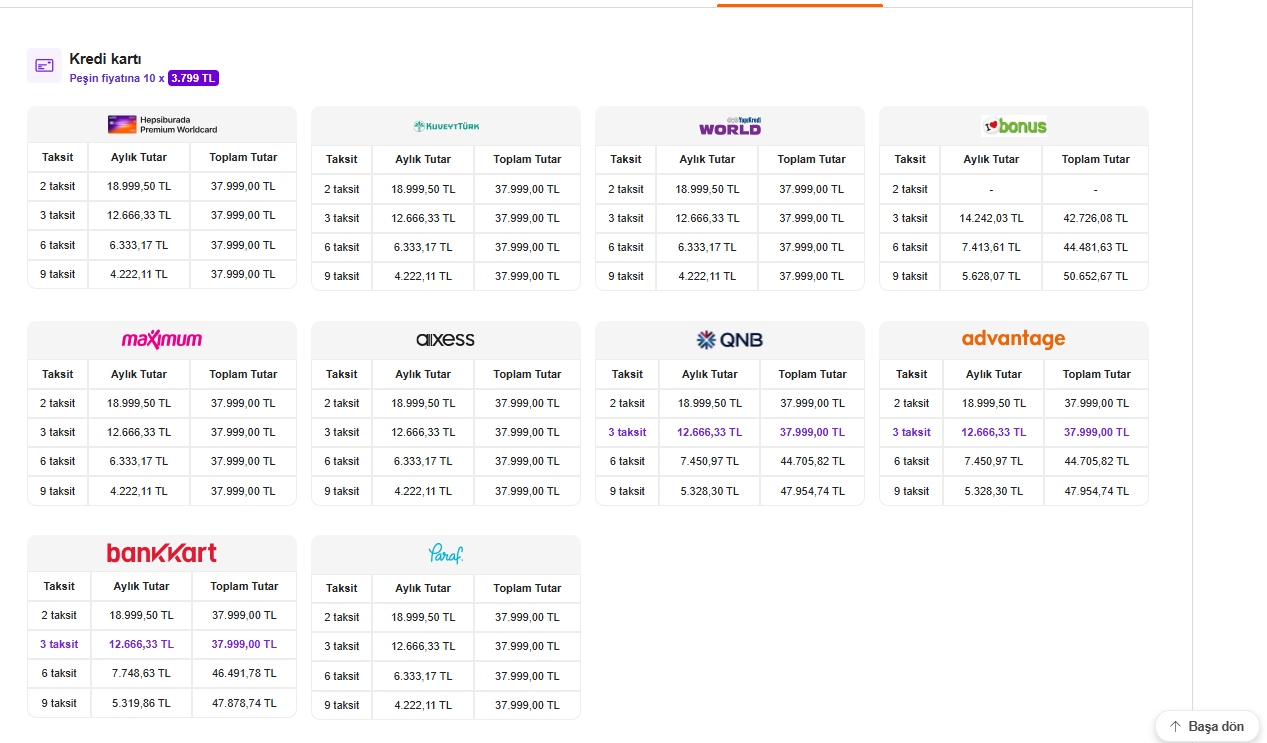Click Bonus total 44.481,63 TL
Image resolution: width=1267 pixels, height=743 pixels.
1095,247
